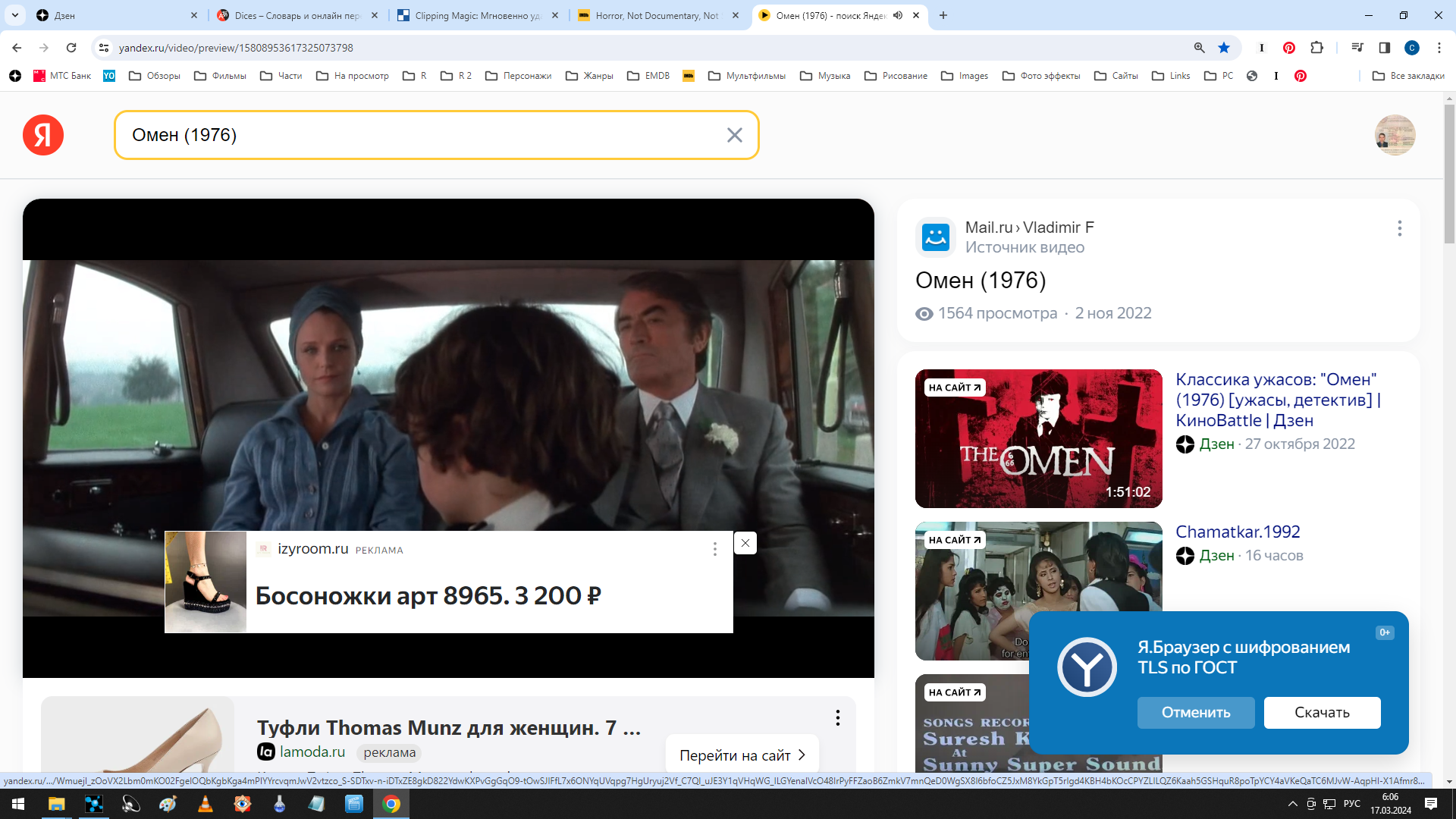The height and width of the screenshot is (819, 1456).
Task: Open the Chrome profile C icon
Action: 1411,48
